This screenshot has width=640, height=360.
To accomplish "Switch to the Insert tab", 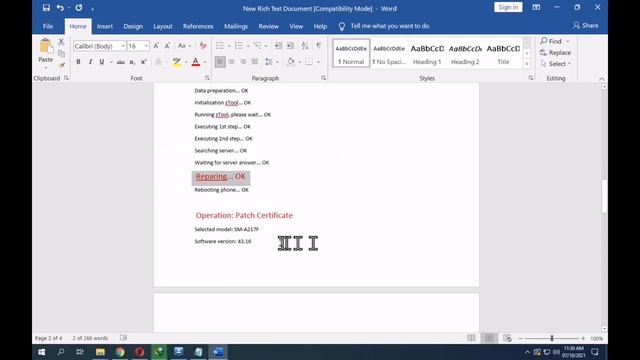I will point(104,26).
